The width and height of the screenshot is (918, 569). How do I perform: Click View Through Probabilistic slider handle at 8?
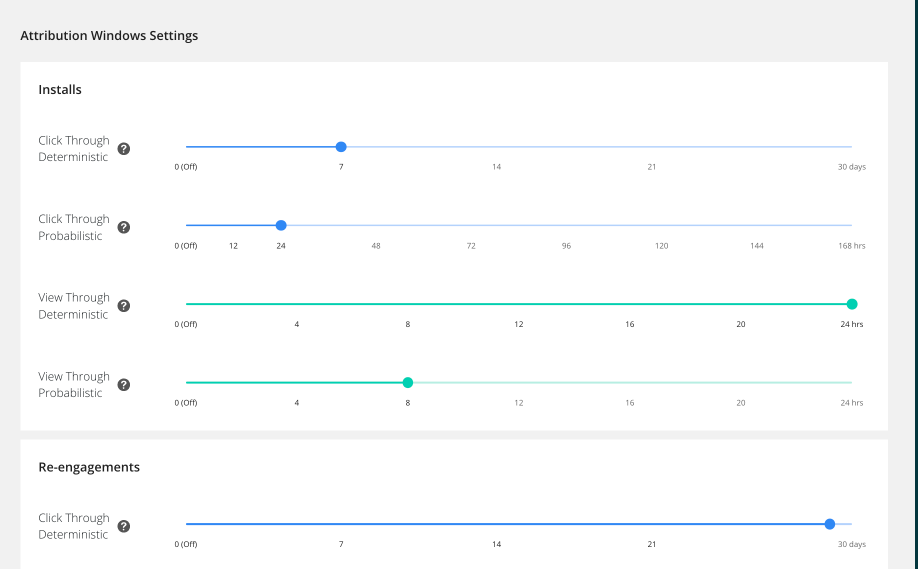tap(408, 382)
